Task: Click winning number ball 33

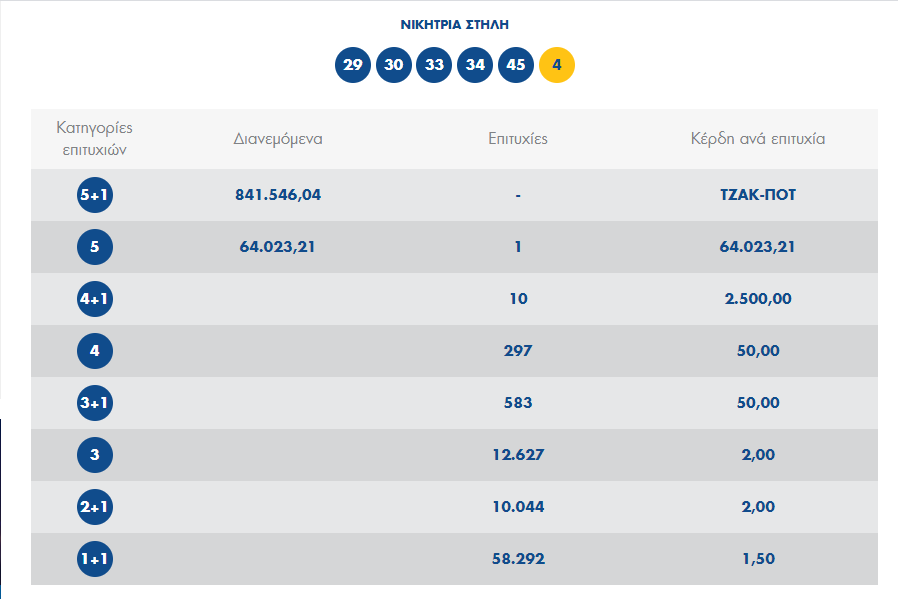Action: pos(434,65)
